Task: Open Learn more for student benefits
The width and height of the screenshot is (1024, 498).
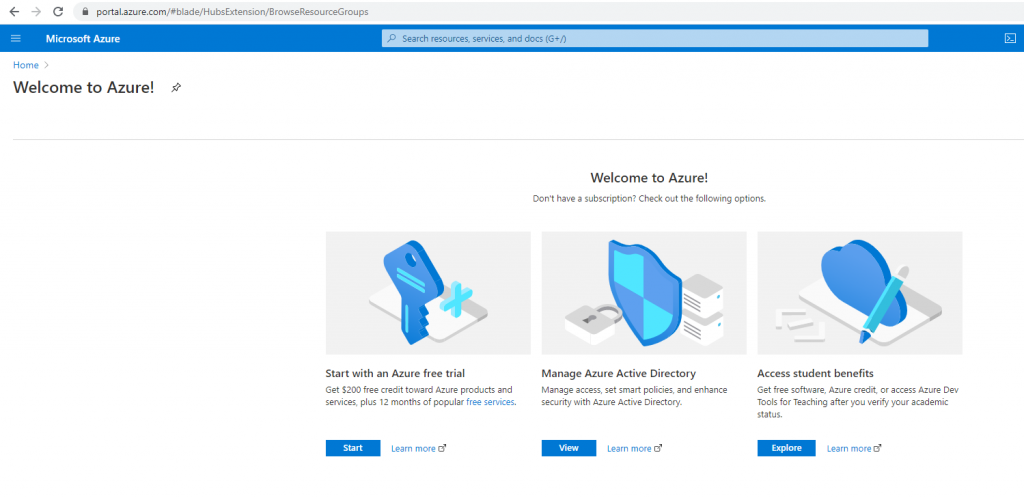Action: (854, 448)
